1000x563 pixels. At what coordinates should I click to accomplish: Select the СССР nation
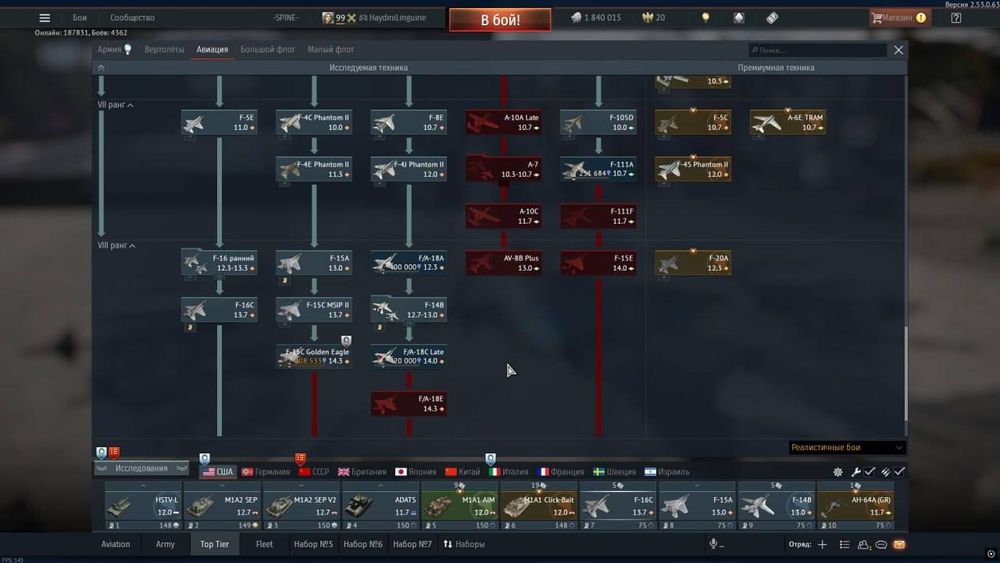pyautogui.click(x=314, y=472)
